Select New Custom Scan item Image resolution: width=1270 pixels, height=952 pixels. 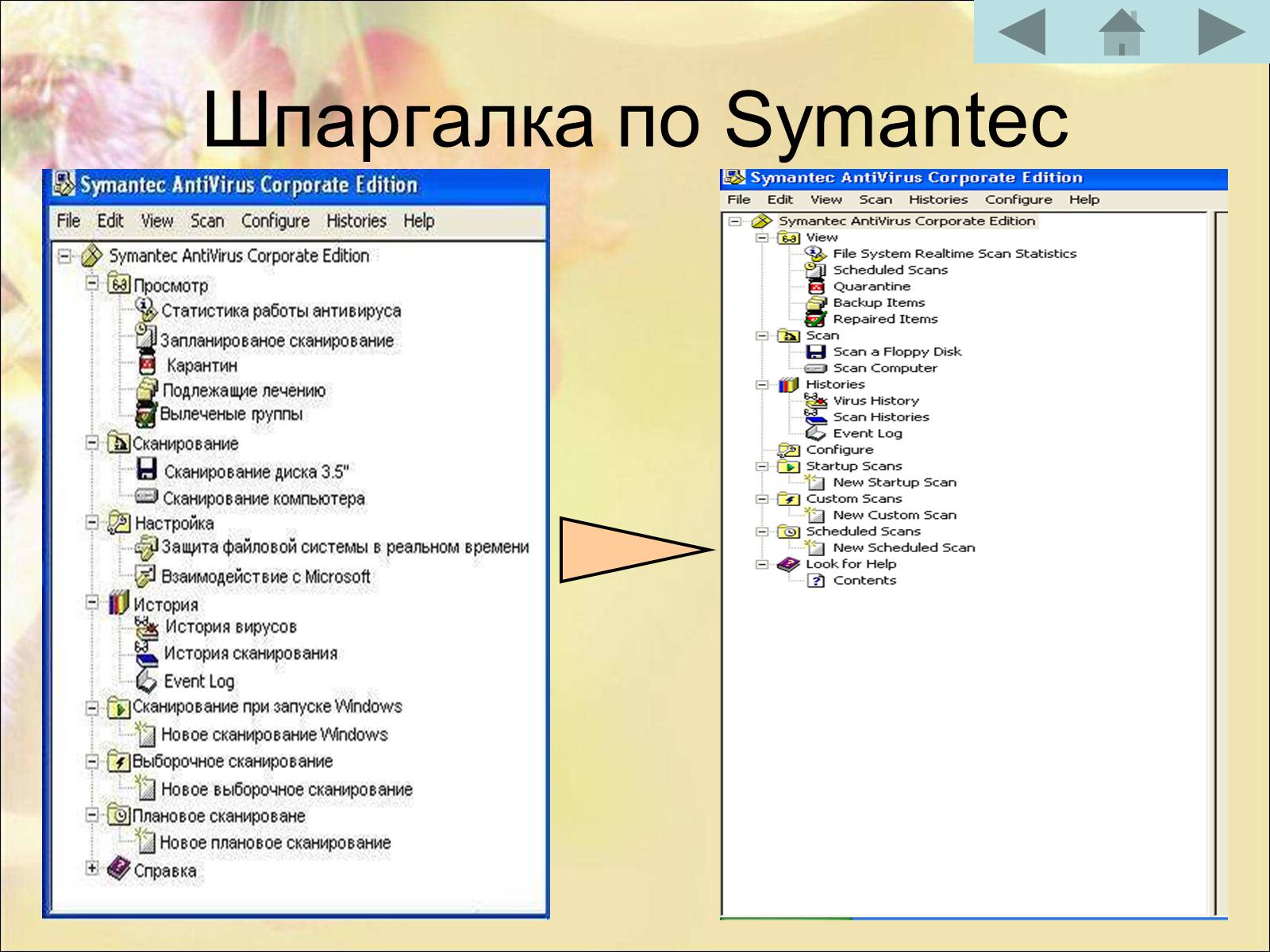pyautogui.click(x=895, y=515)
